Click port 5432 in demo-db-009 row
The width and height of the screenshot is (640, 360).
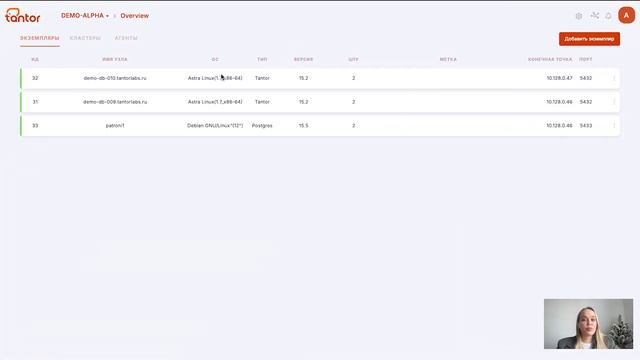[586, 102]
